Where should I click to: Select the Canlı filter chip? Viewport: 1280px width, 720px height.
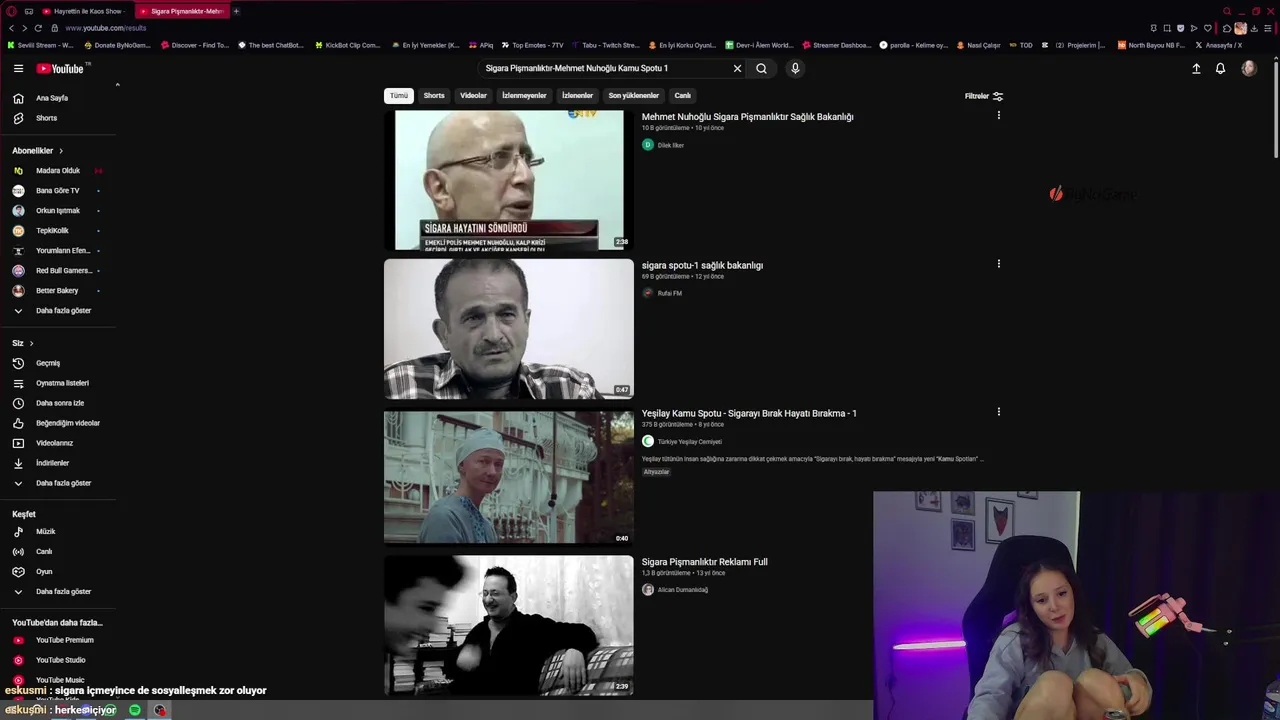[x=682, y=96]
